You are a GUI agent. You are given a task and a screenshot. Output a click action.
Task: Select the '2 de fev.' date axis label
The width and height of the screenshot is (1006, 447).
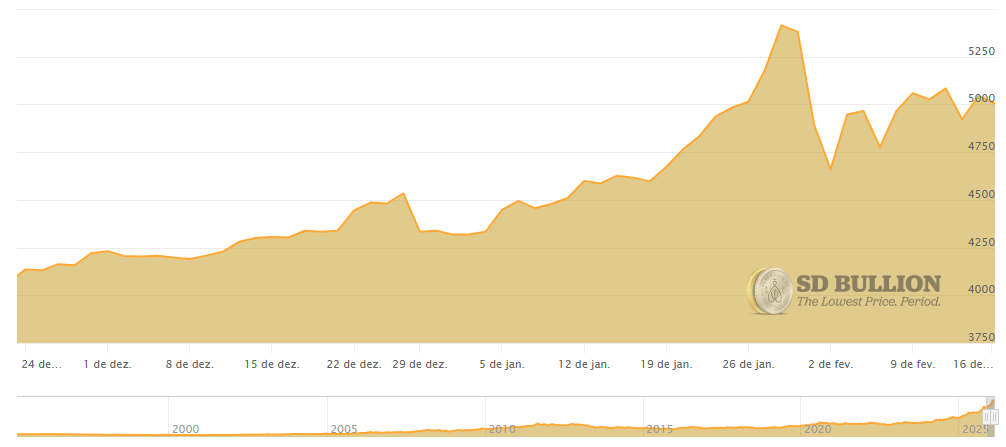click(829, 364)
